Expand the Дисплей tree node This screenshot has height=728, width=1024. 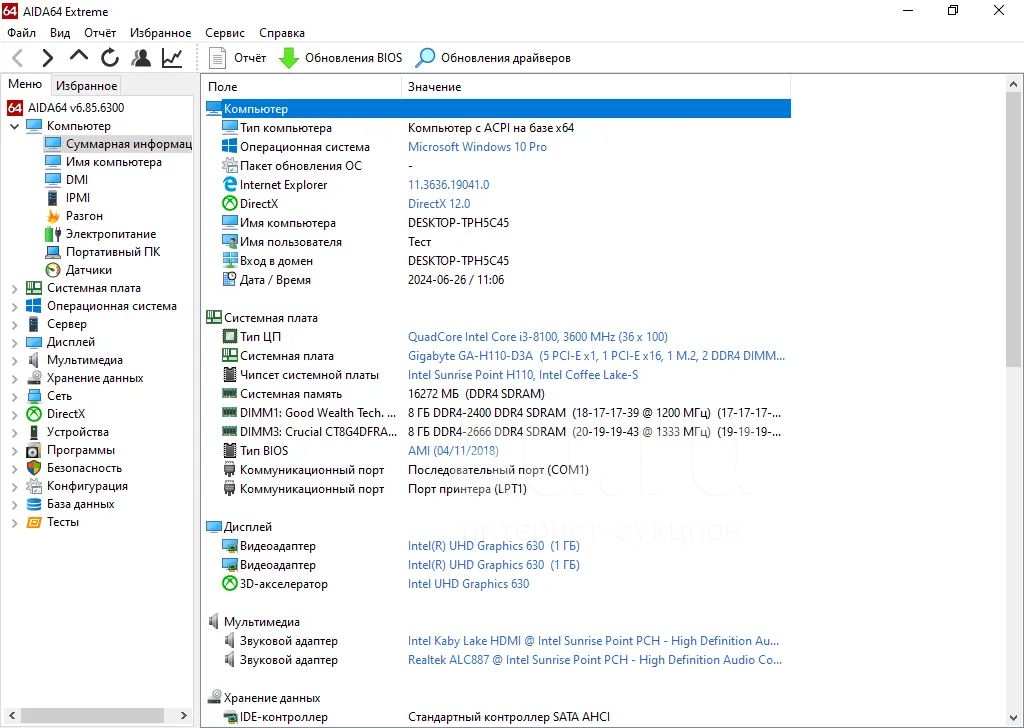[14, 342]
